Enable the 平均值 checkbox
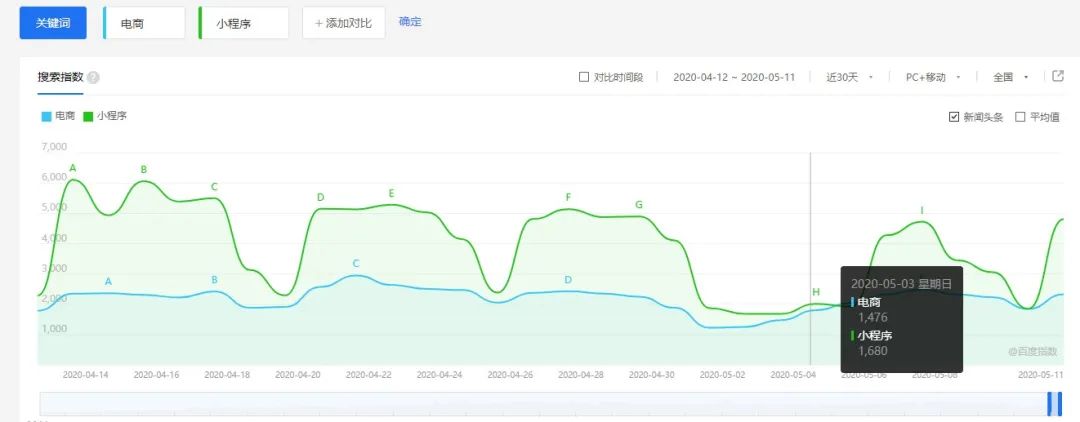This screenshot has width=1080, height=422. pyautogui.click(x=1020, y=117)
